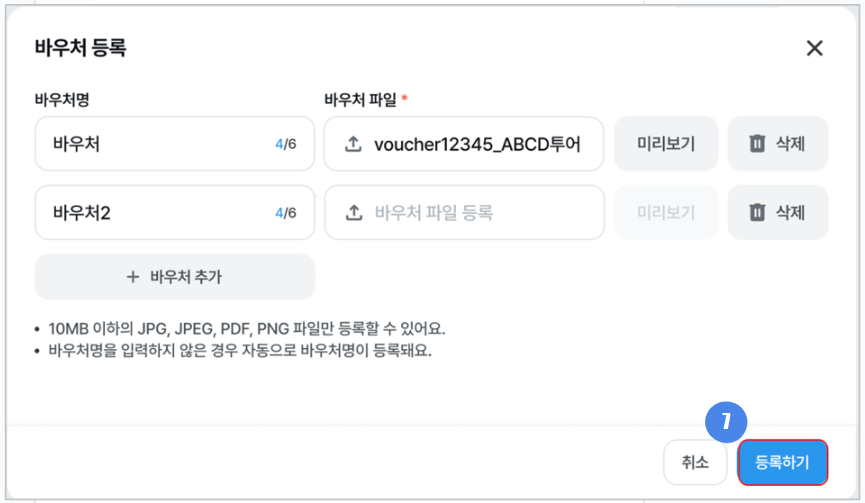Viewport: 865px width, 503px height.
Task: Click upload icon beside voucher12345_ABCD투어 file
Action: [352, 144]
